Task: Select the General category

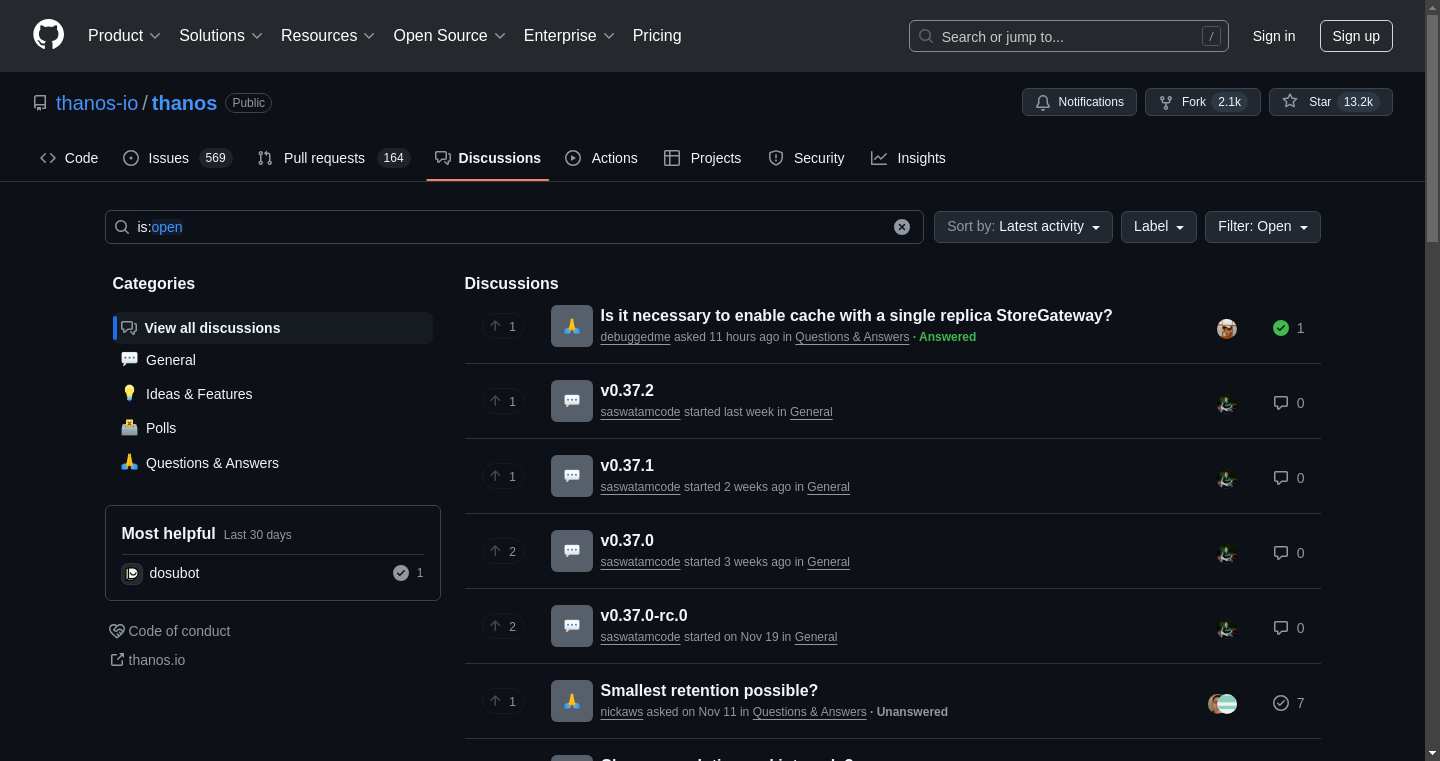Action: tap(273, 360)
